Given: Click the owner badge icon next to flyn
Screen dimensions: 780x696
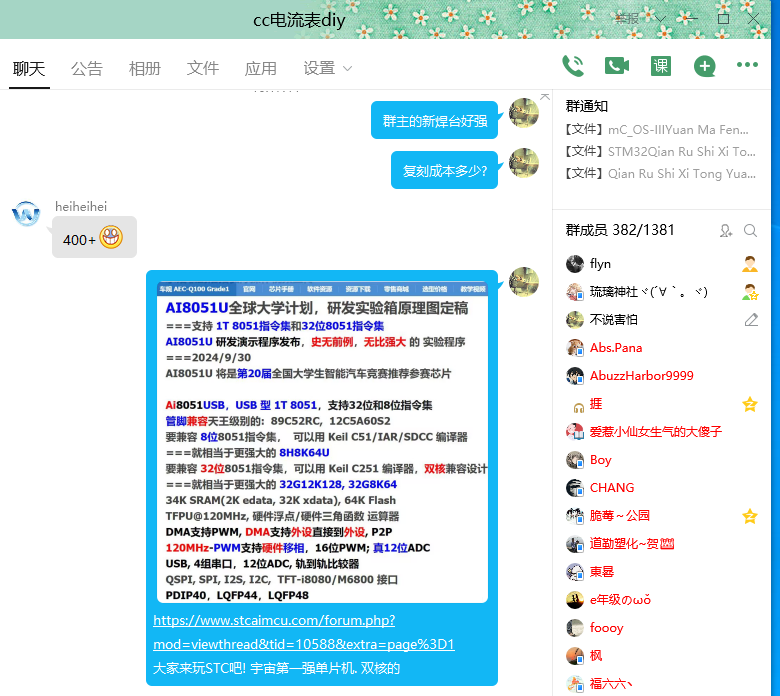Looking at the screenshot, I should pos(750,264).
